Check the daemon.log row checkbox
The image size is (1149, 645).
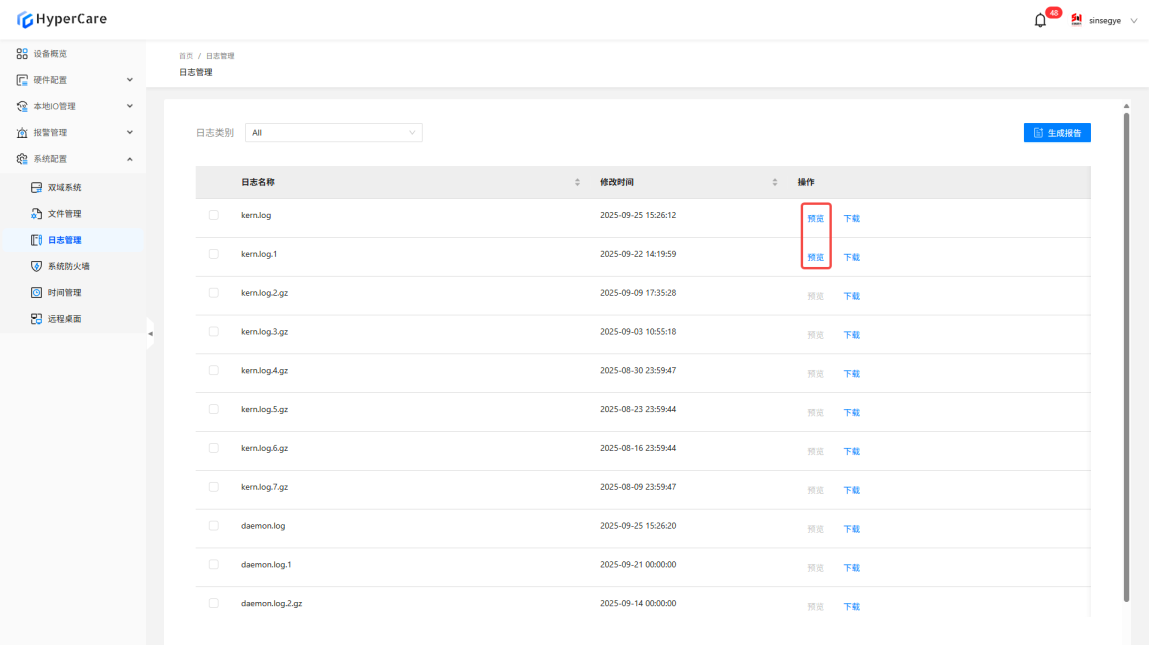[213, 525]
